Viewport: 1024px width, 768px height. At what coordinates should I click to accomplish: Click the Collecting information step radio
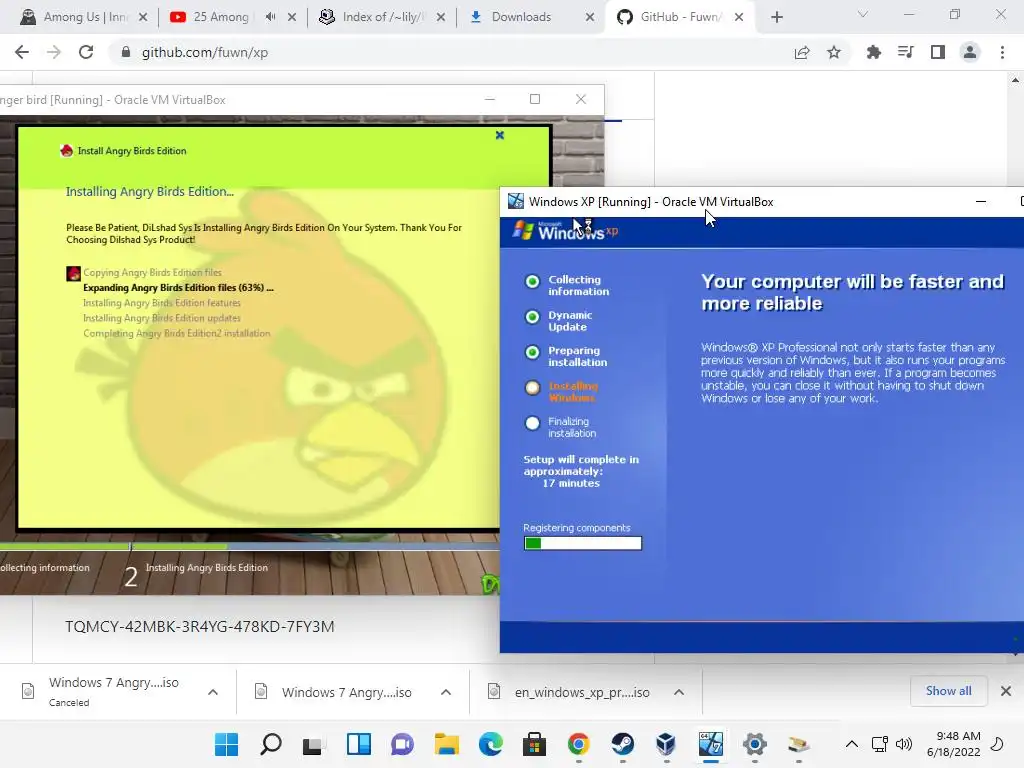coord(532,281)
